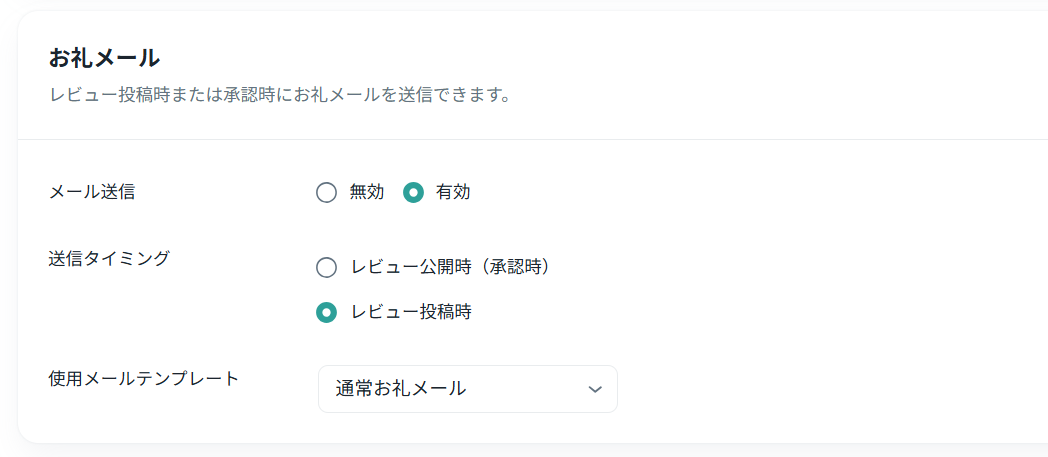Screen dimensions: 1048x457
Task: Click the 使用メールテンプレート field label
Action: [x=144, y=378]
